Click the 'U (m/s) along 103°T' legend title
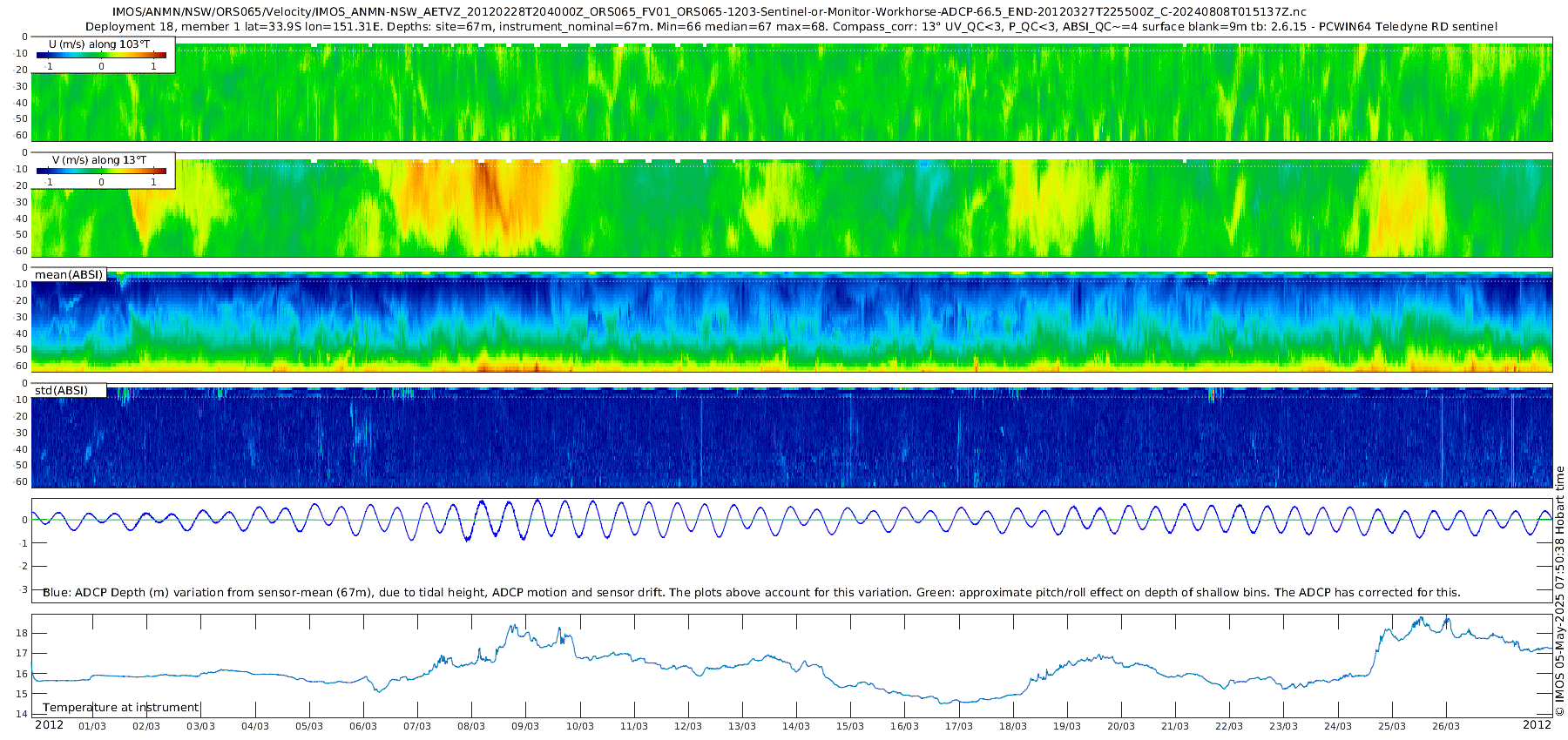 pos(99,44)
